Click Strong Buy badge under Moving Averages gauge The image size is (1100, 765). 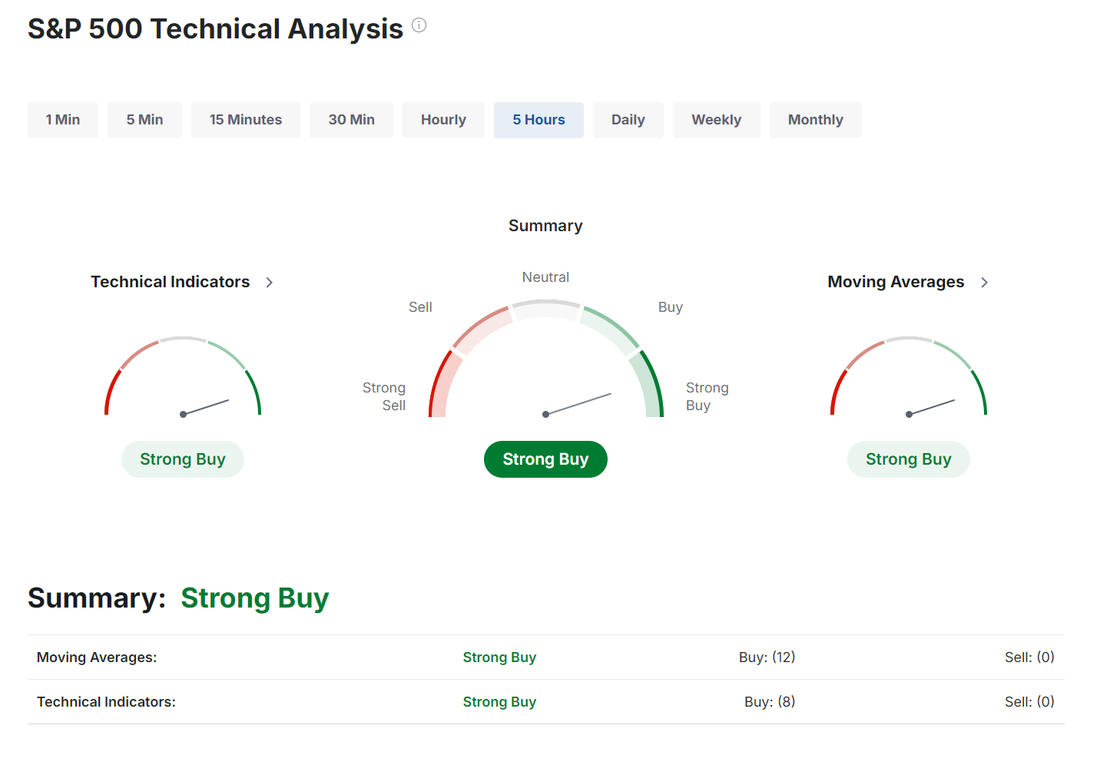tap(908, 459)
